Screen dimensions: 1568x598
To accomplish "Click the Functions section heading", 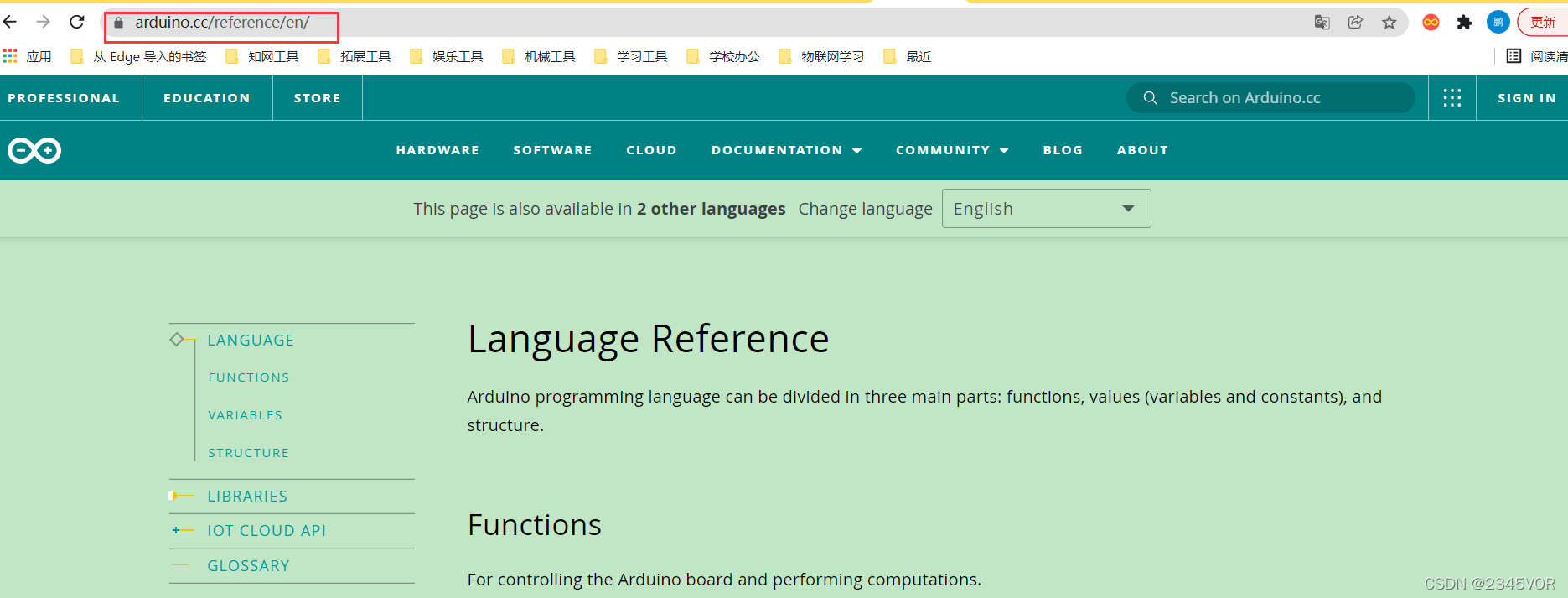I will coord(535,525).
